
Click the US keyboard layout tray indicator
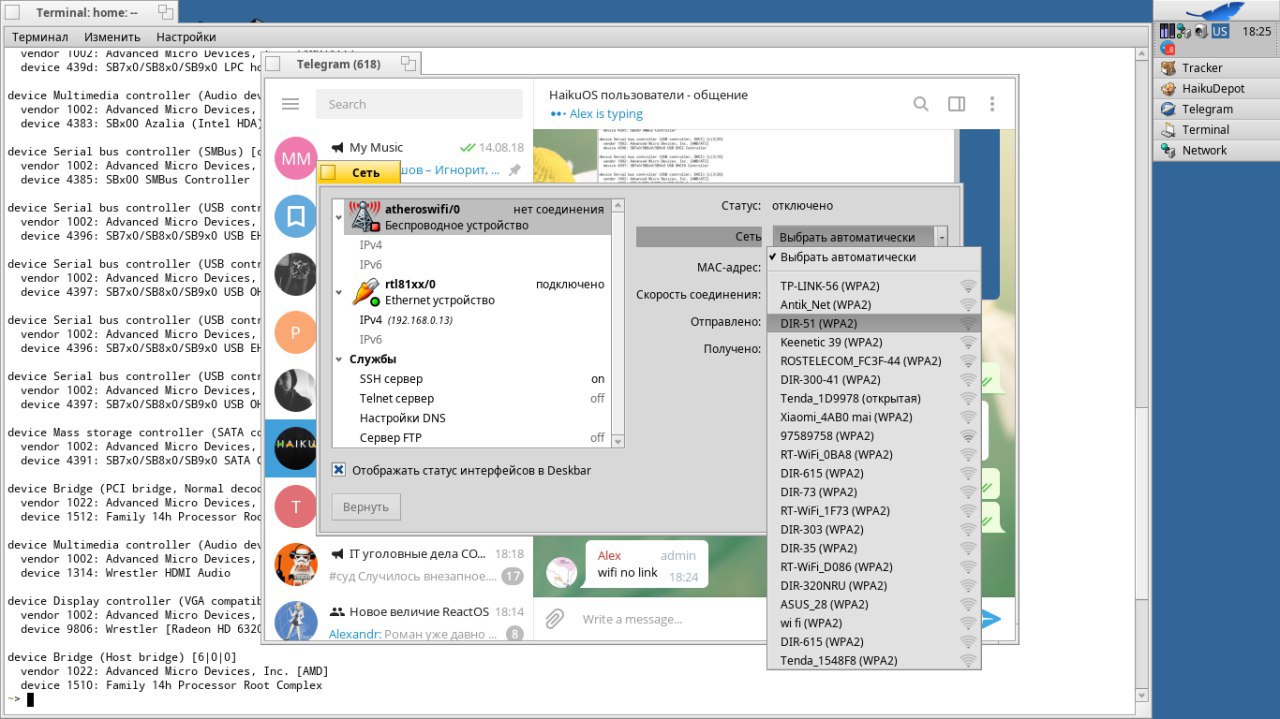point(1220,31)
